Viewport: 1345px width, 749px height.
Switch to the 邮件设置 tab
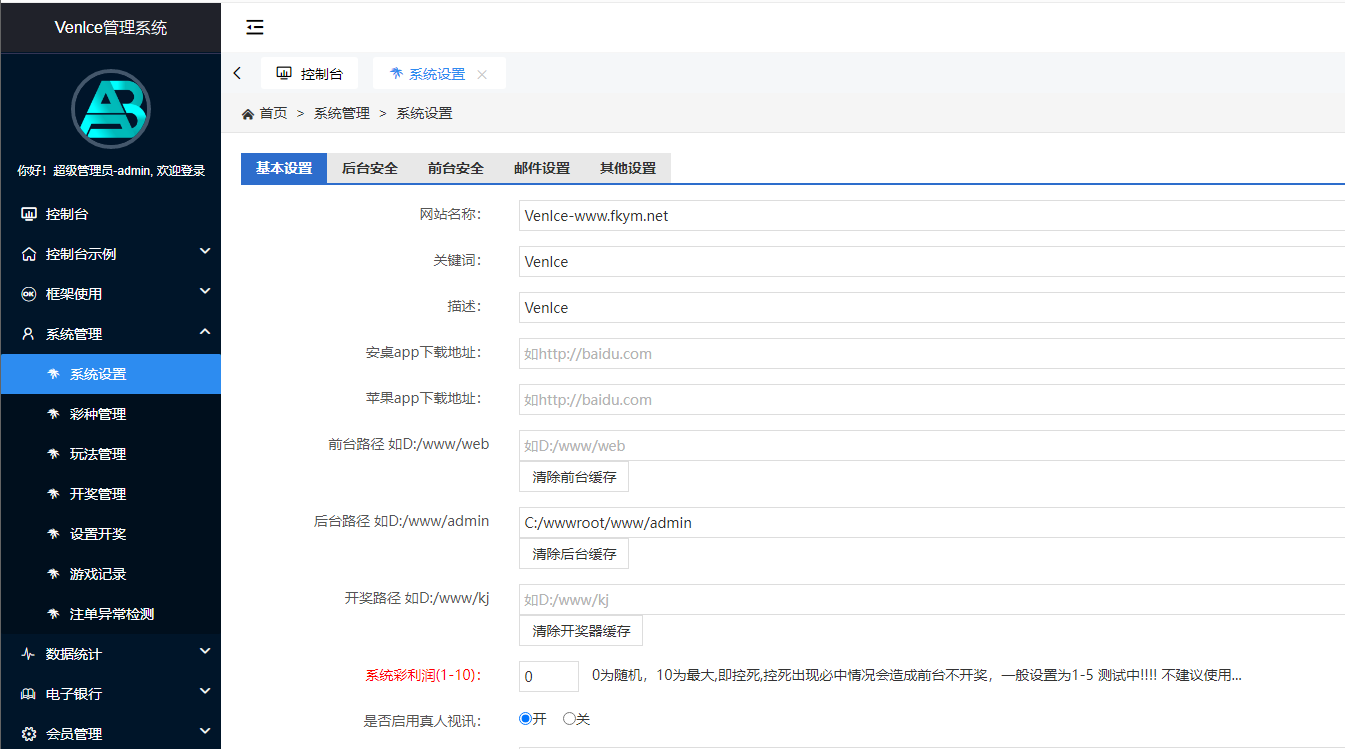[x=541, y=168]
